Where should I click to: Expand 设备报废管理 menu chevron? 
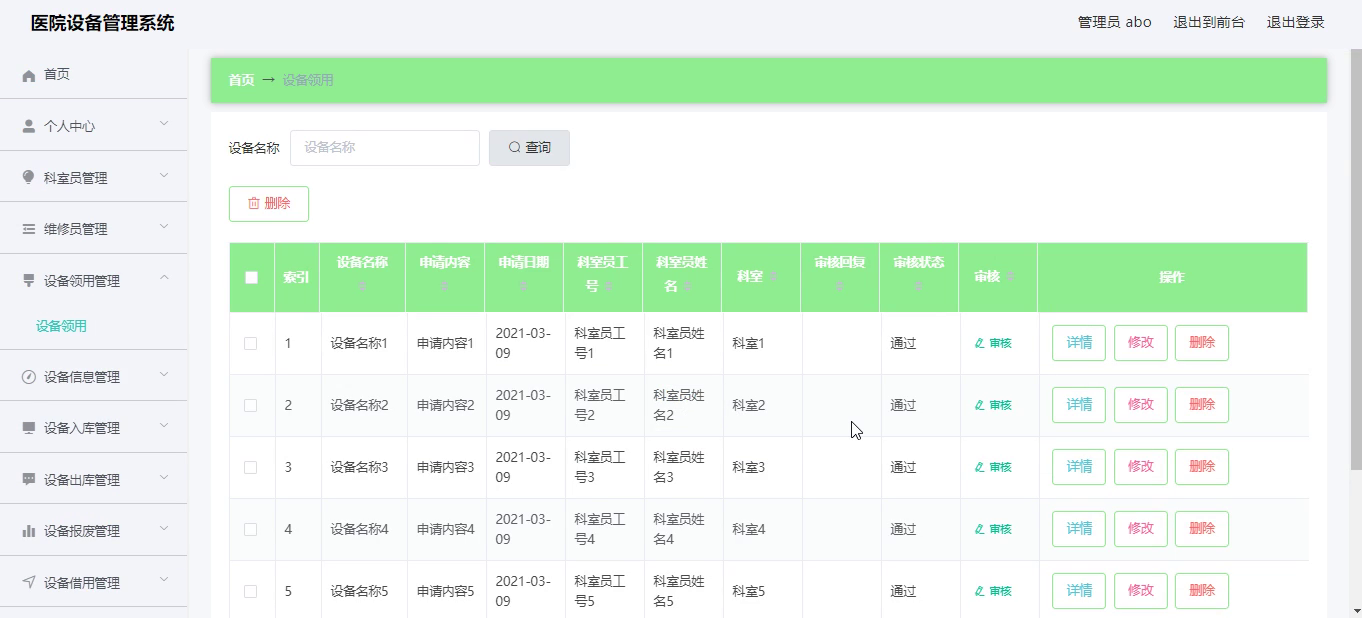click(x=164, y=529)
